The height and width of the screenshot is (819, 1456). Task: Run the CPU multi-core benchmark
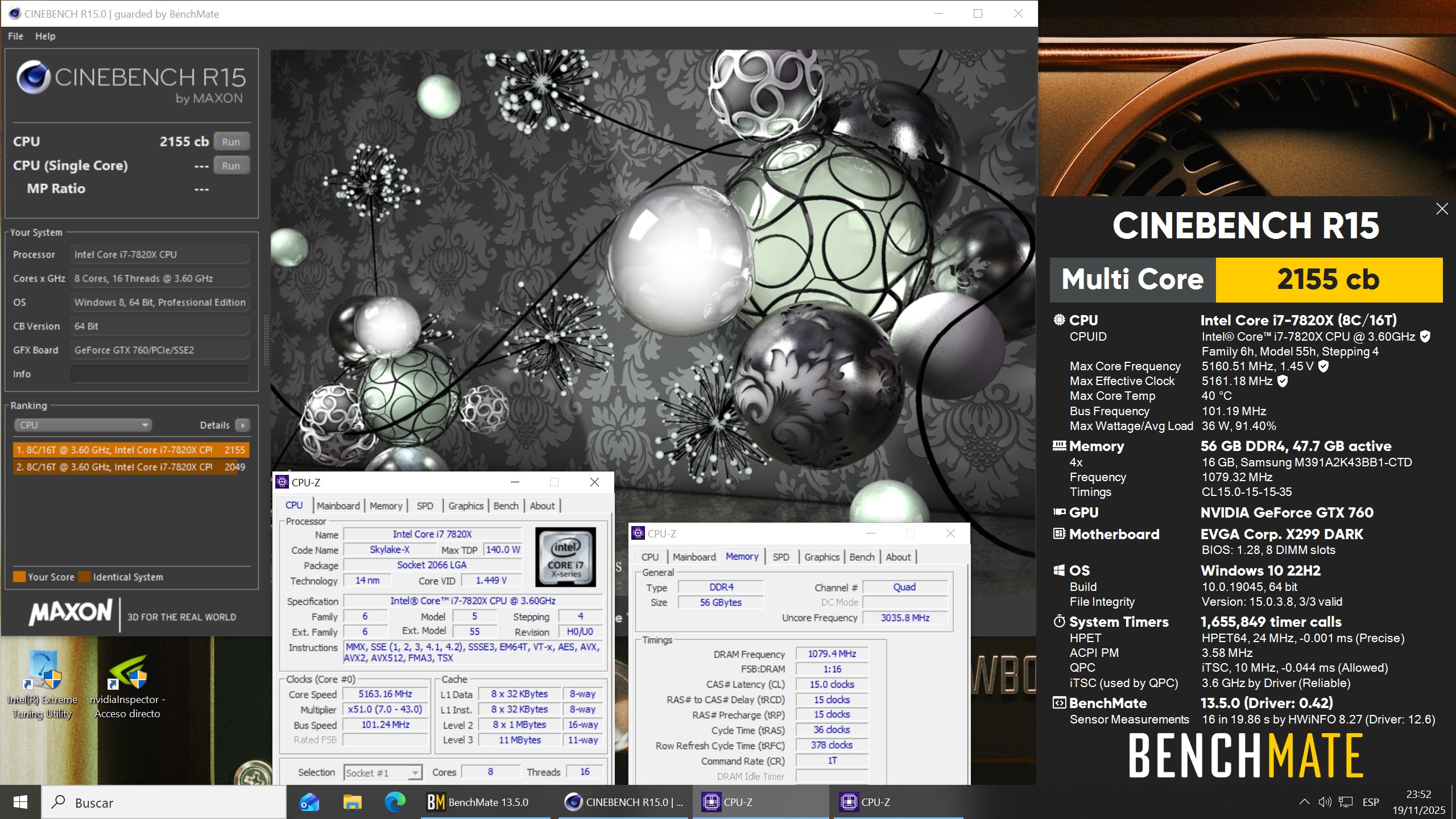tap(231, 142)
